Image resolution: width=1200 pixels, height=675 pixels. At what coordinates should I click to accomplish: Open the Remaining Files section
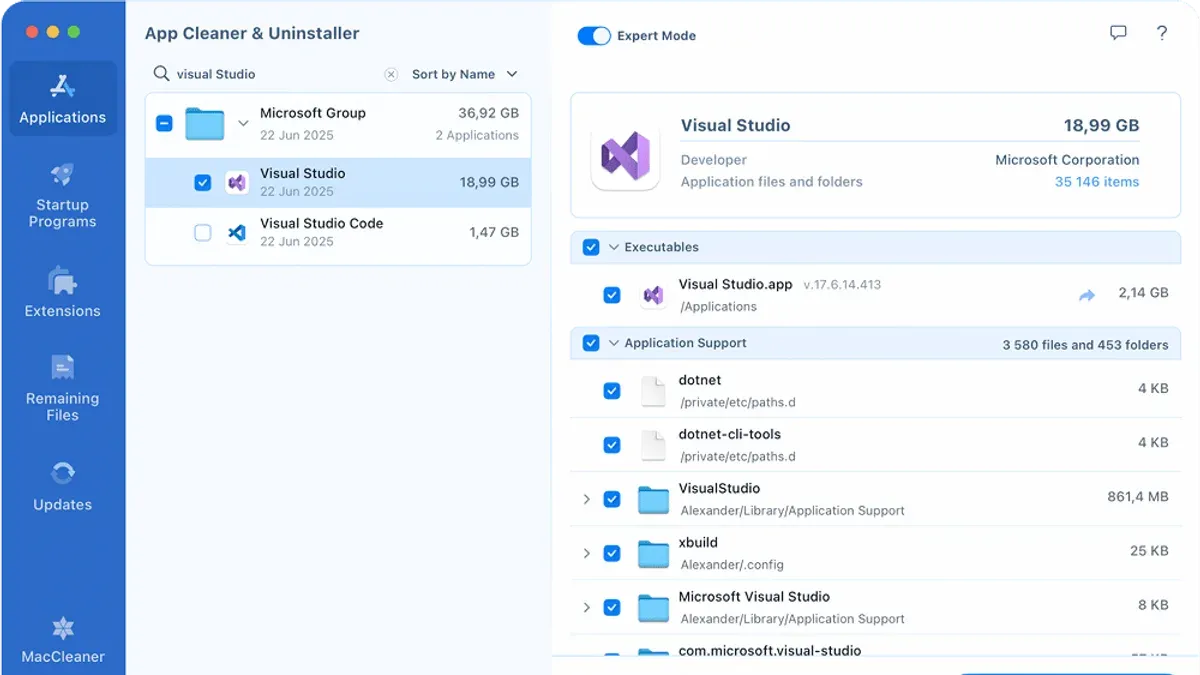(x=62, y=389)
